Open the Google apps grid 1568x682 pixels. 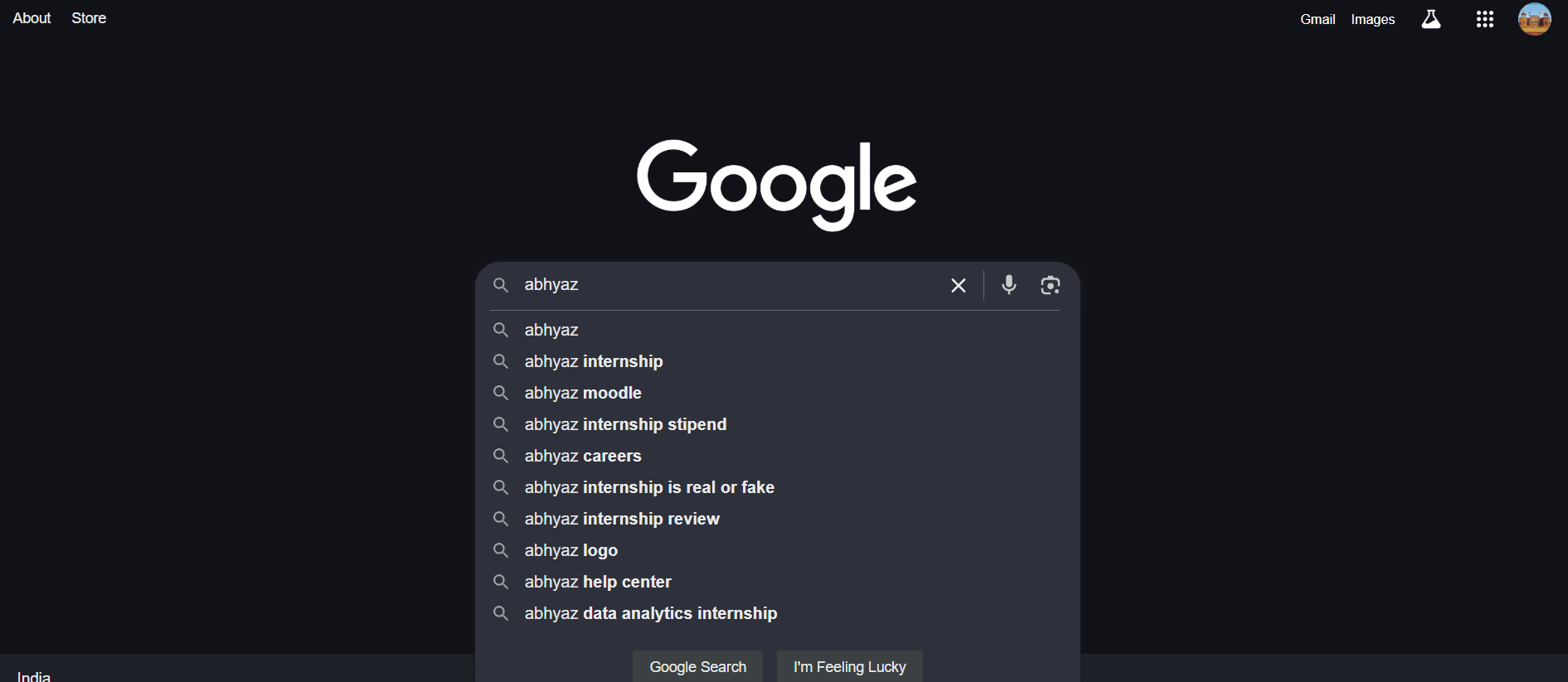(1484, 19)
